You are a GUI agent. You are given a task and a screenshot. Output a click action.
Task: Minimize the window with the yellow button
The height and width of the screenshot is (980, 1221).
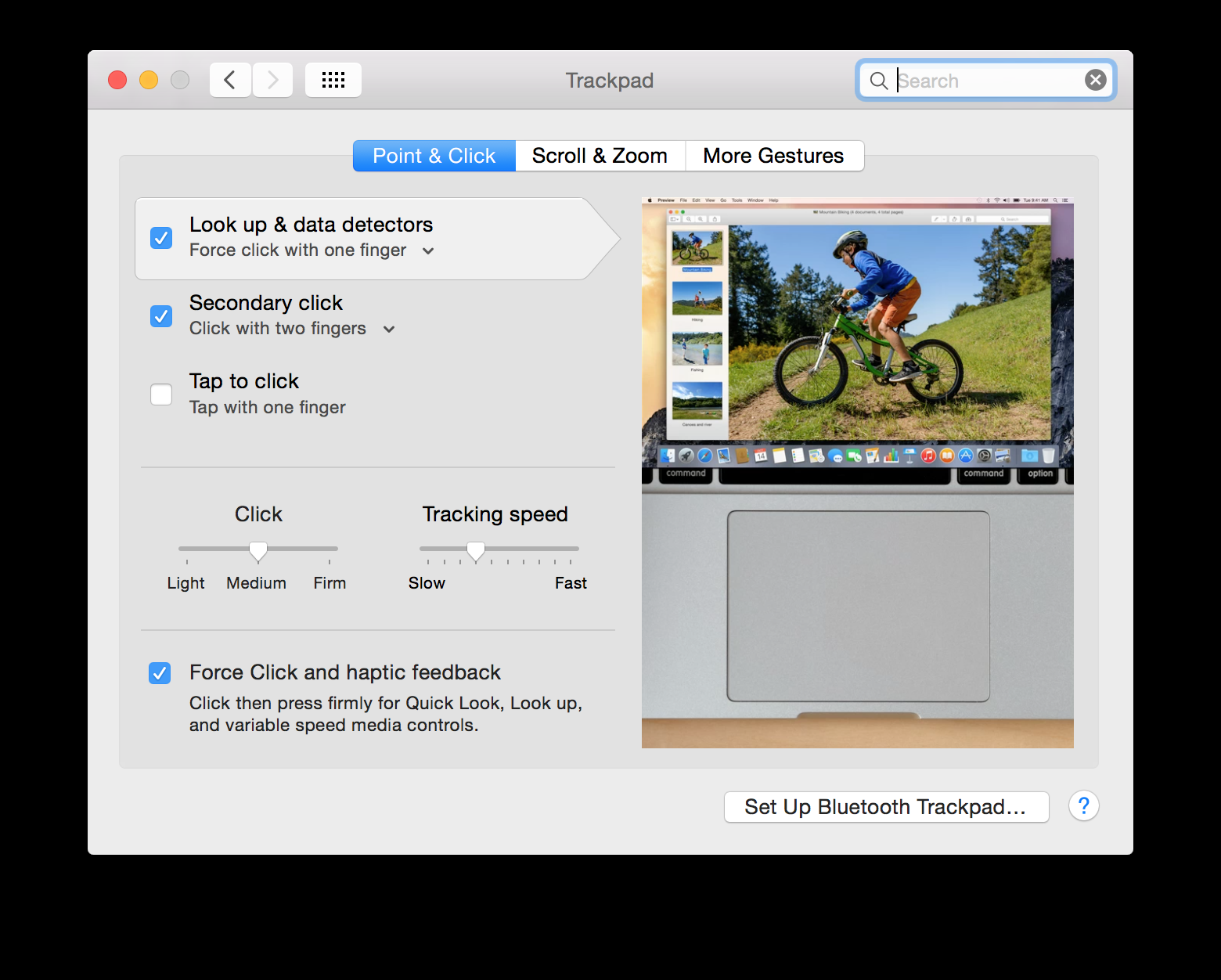149,80
